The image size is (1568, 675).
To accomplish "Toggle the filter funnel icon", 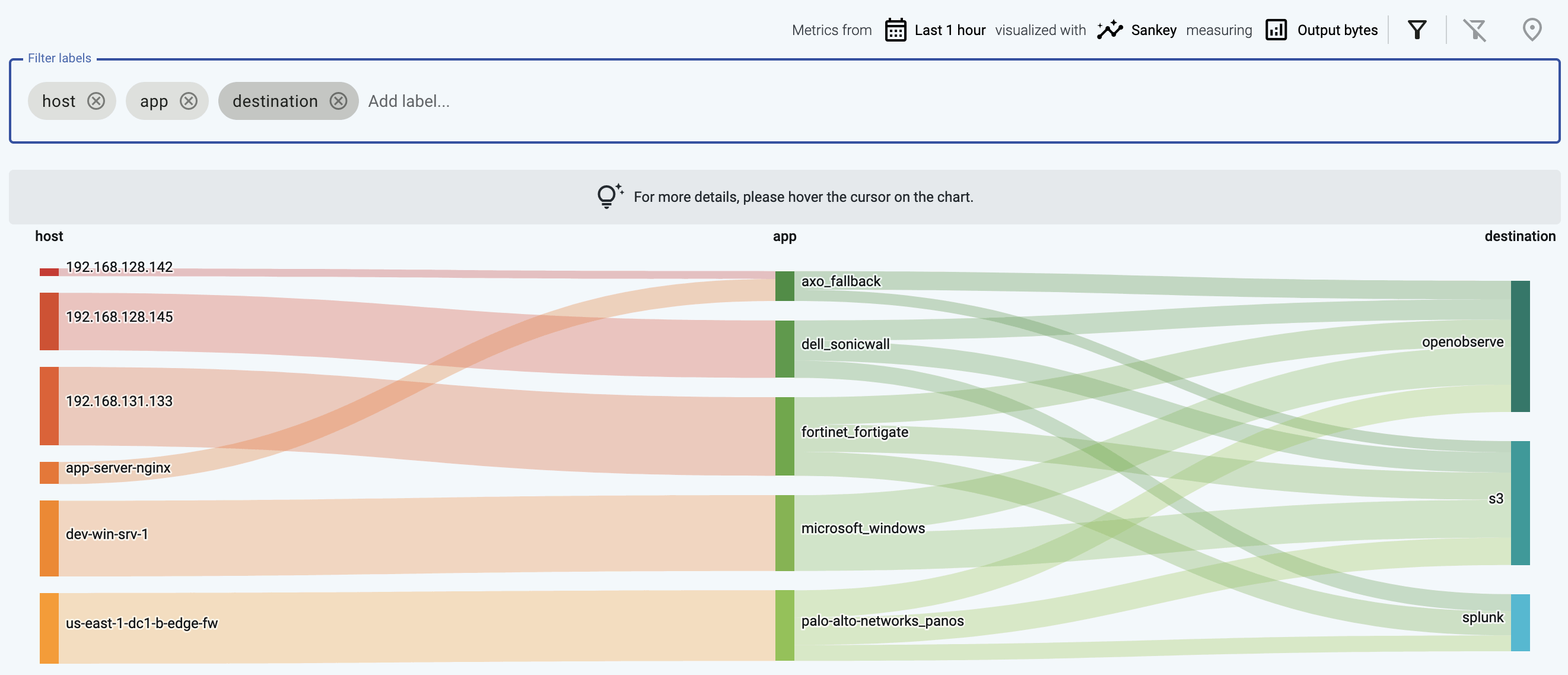I will coord(1417,30).
